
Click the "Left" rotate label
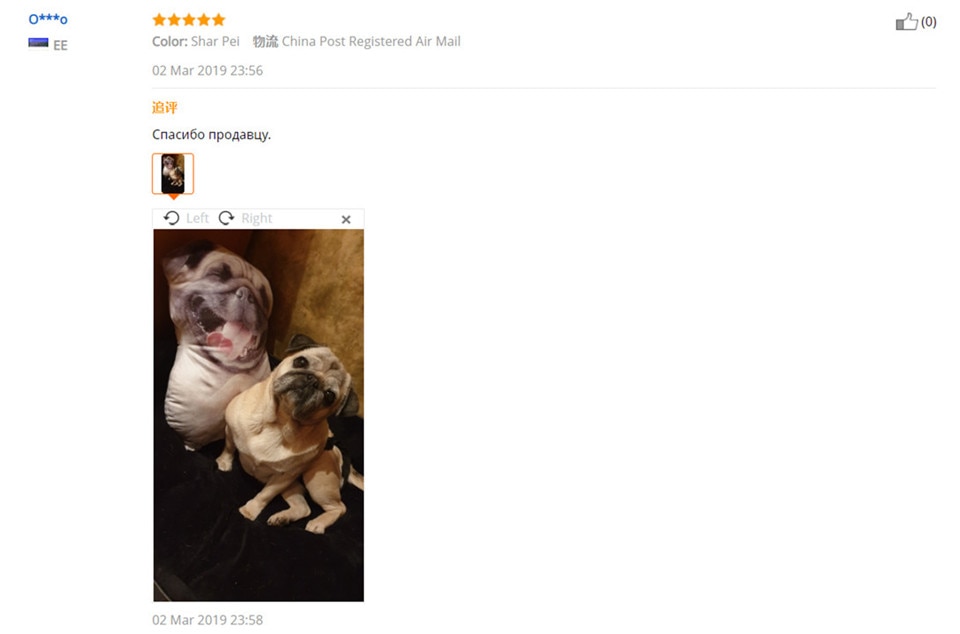[197, 218]
